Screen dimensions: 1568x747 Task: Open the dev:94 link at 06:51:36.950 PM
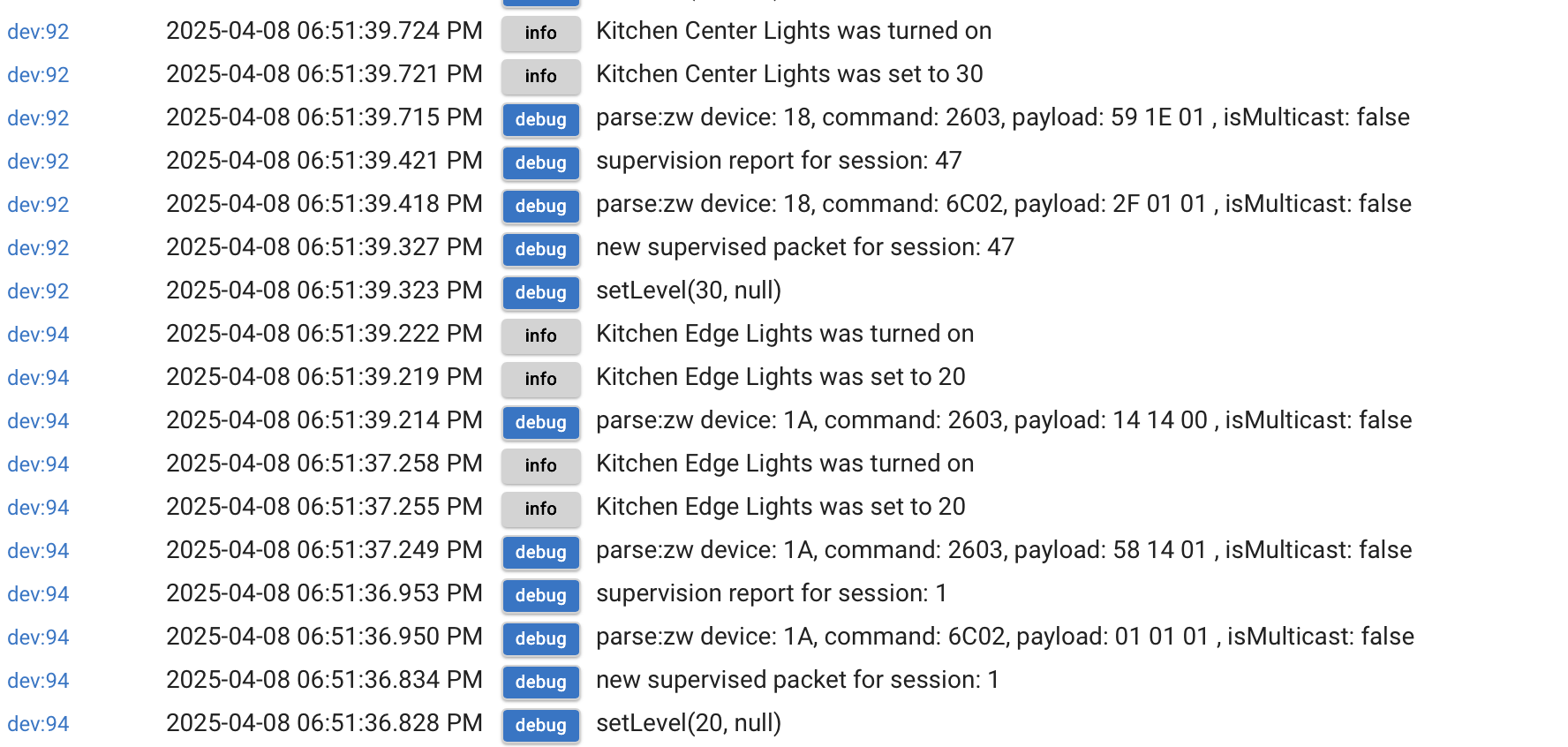pos(38,638)
